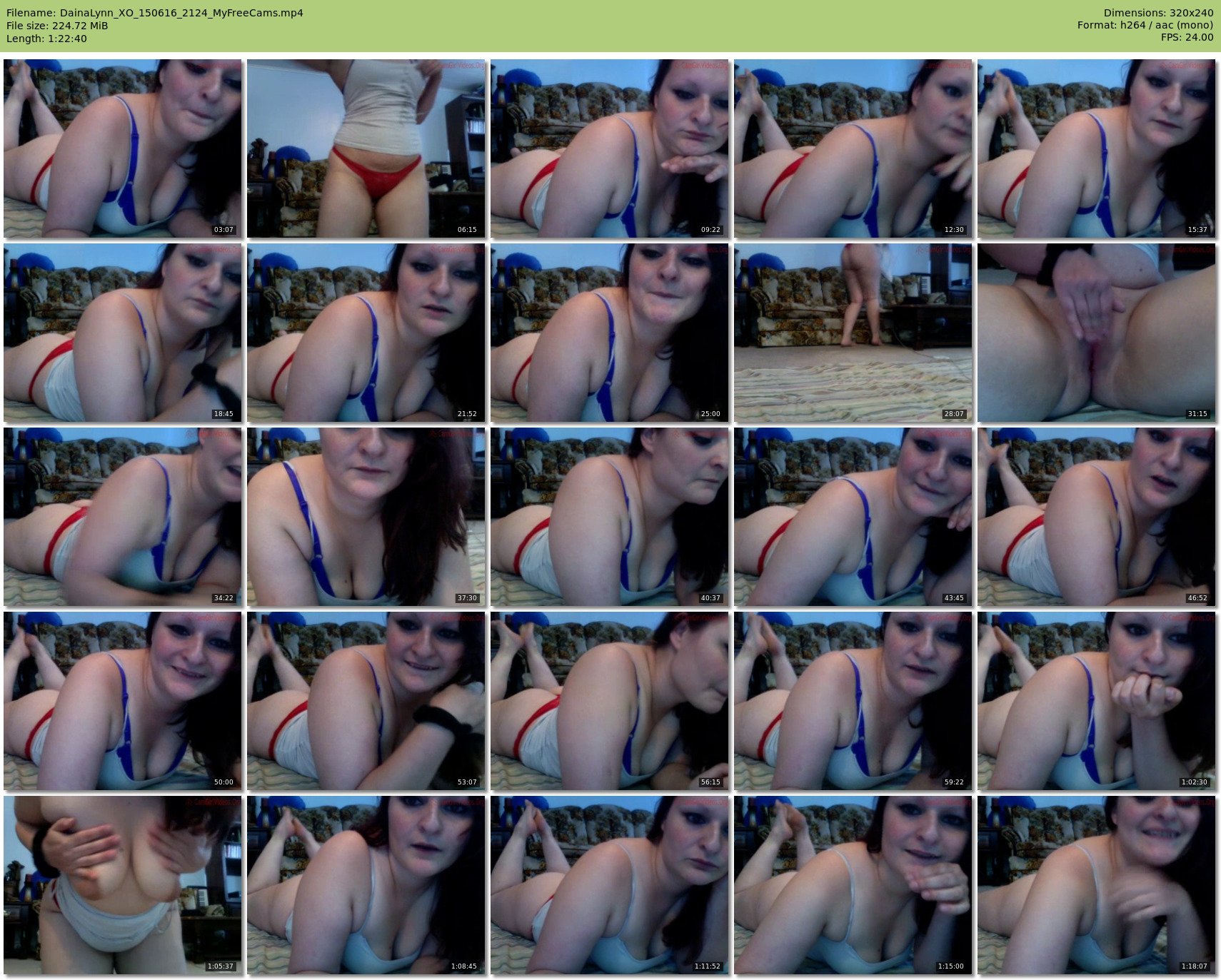Open the thumbnail timestamped 59:22
The width and height of the screenshot is (1221, 980).
[x=853, y=701]
